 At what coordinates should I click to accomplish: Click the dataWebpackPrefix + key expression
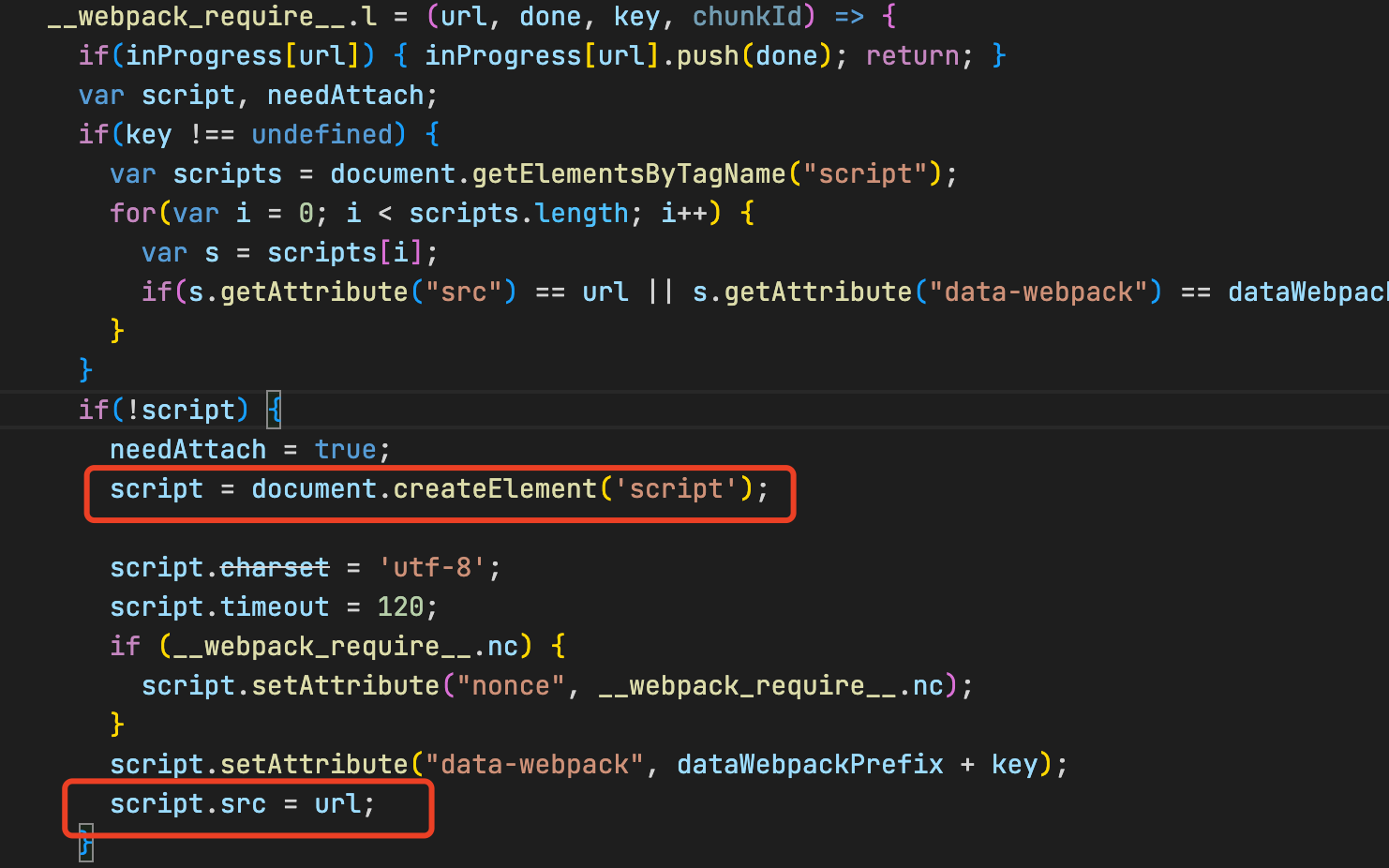click(846, 764)
